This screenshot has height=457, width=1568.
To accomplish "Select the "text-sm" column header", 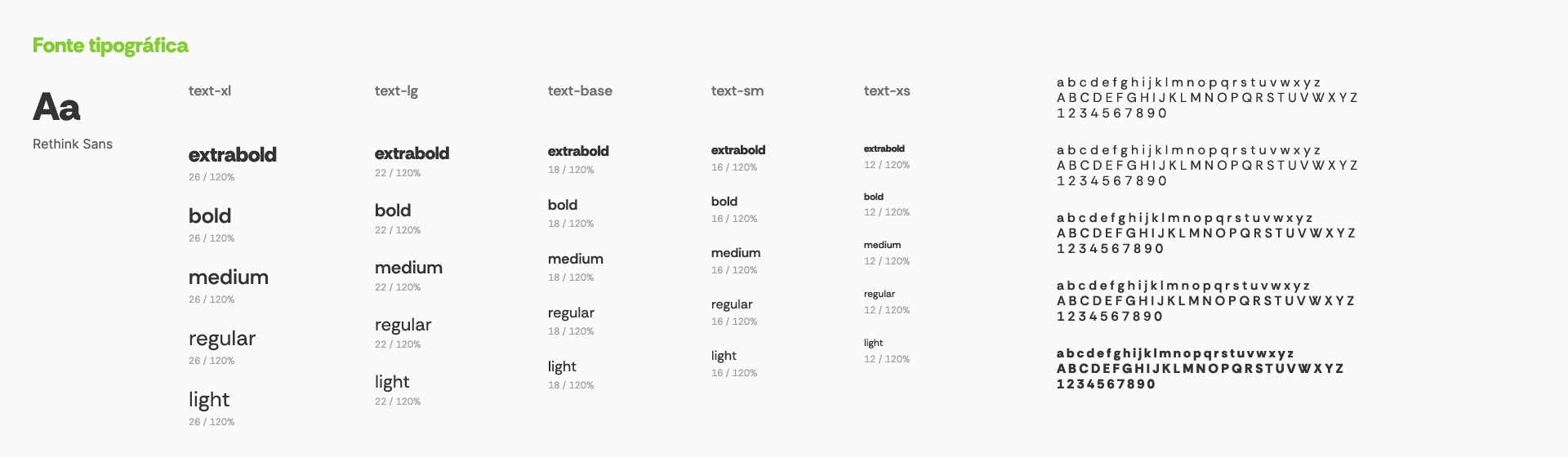I will click(737, 91).
